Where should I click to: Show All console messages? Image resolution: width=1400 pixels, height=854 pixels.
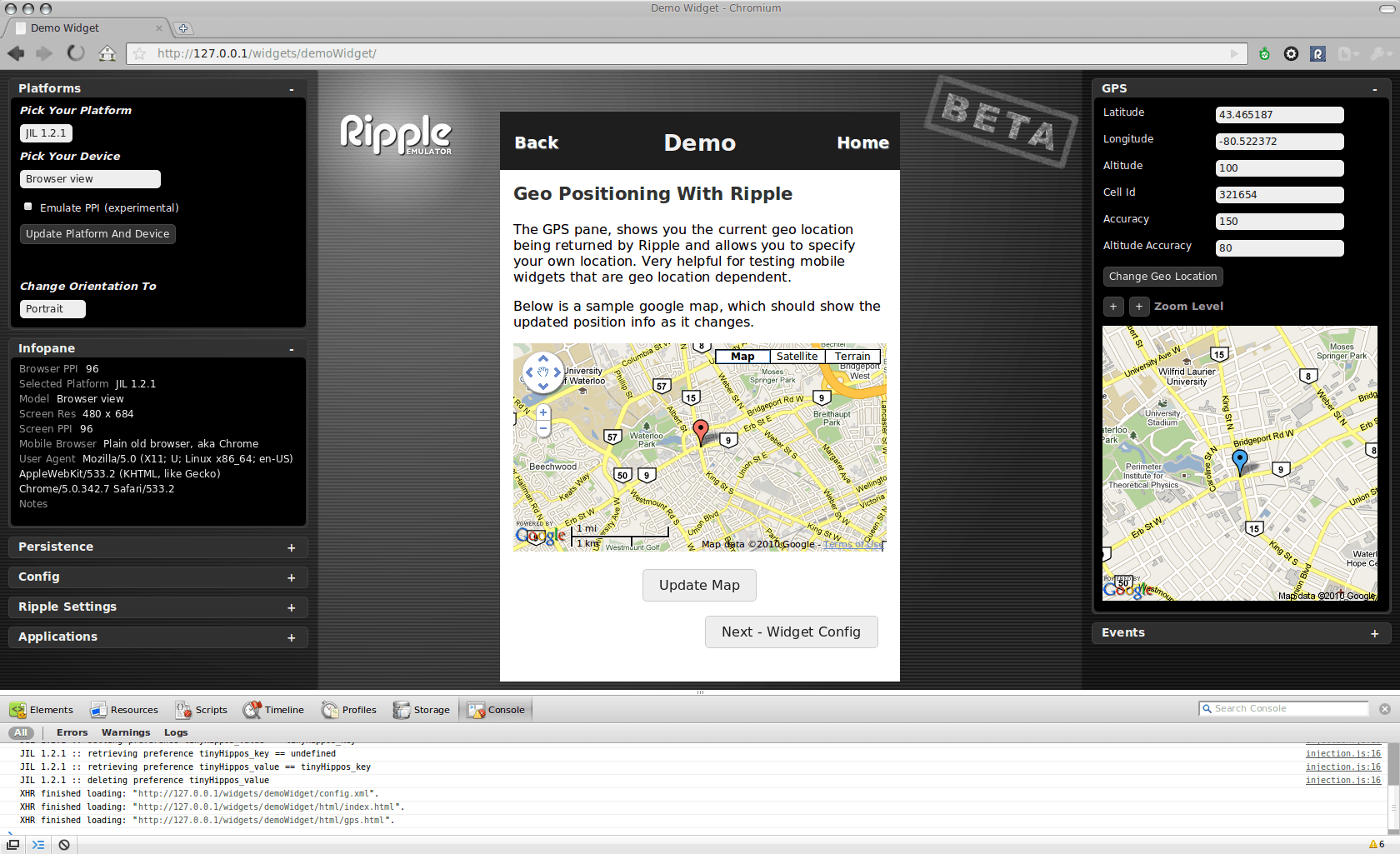[21, 732]
